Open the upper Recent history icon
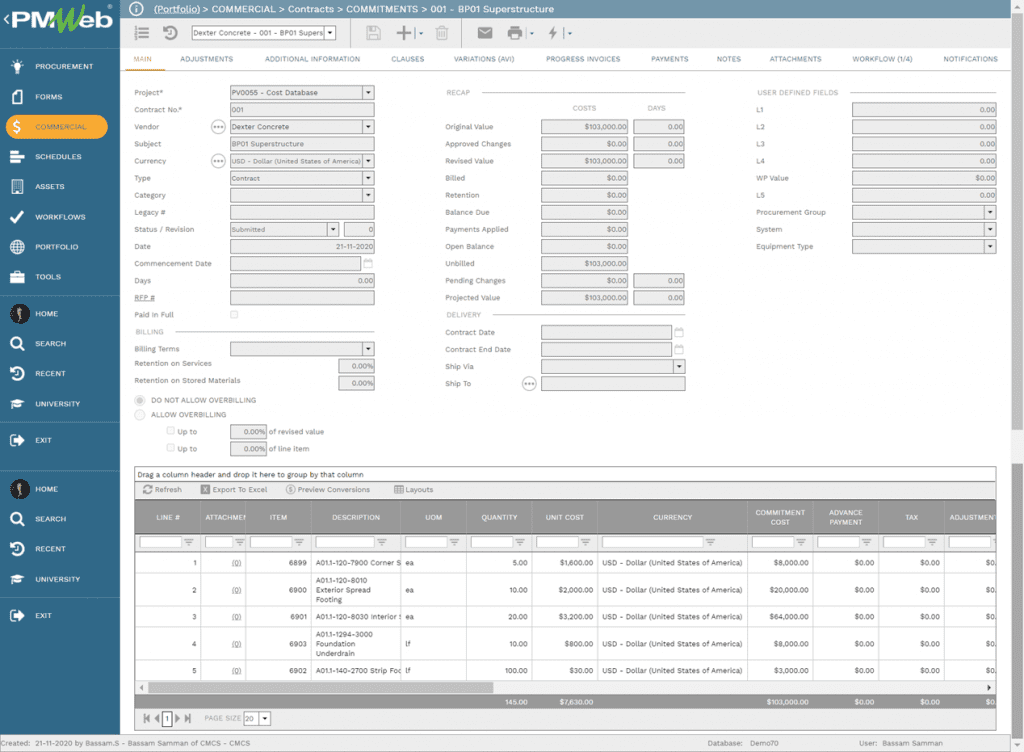Screen dimensions: 1024x752 click(x=17, y=373)
